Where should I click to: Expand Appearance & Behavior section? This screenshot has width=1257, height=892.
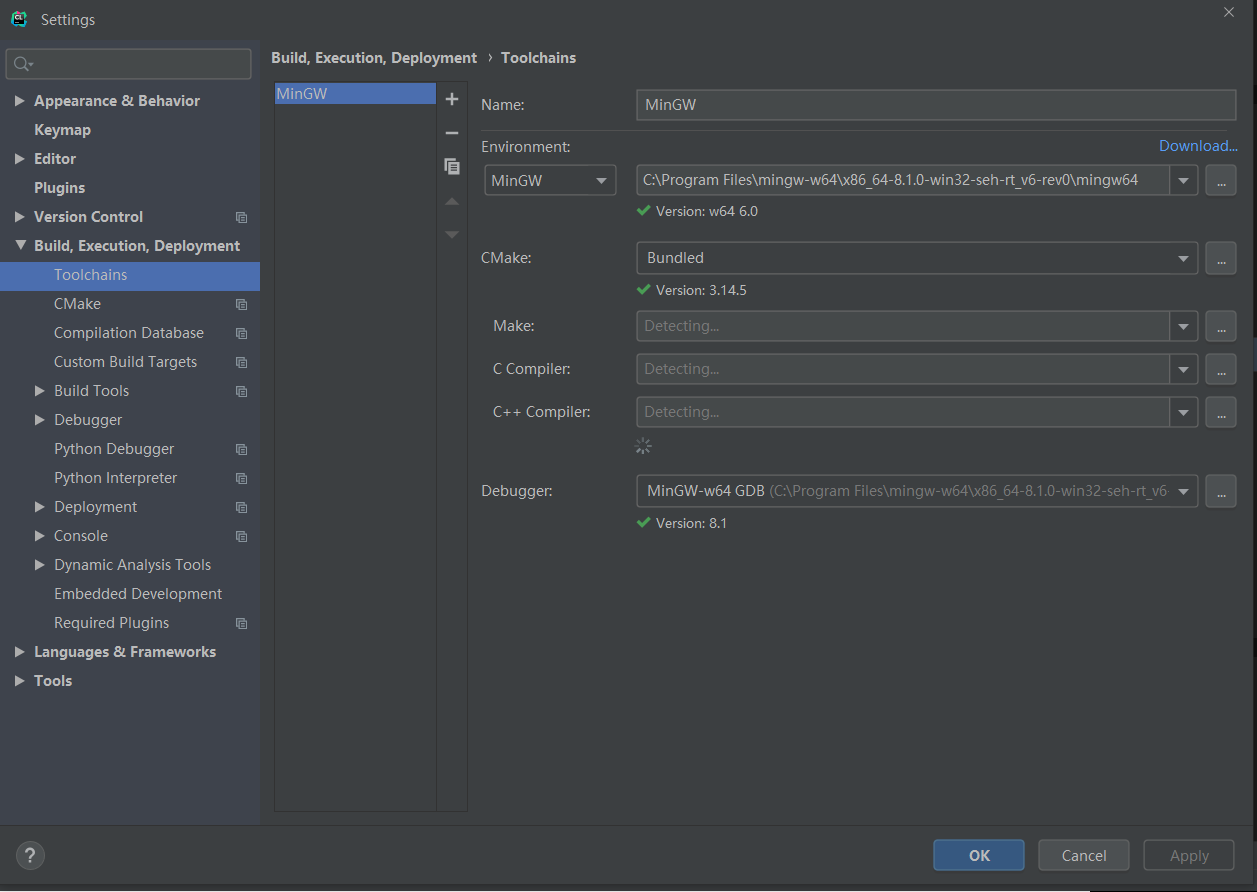pyautogui.click(x=20, y=101)
